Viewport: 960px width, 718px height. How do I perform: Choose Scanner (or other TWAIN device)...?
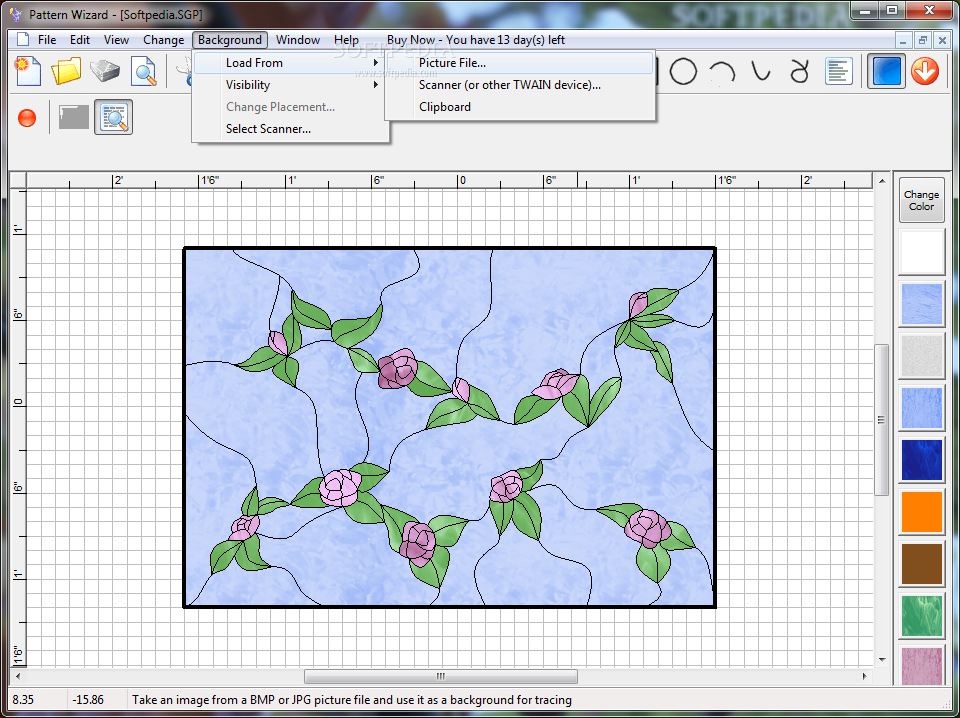point(520,84)
